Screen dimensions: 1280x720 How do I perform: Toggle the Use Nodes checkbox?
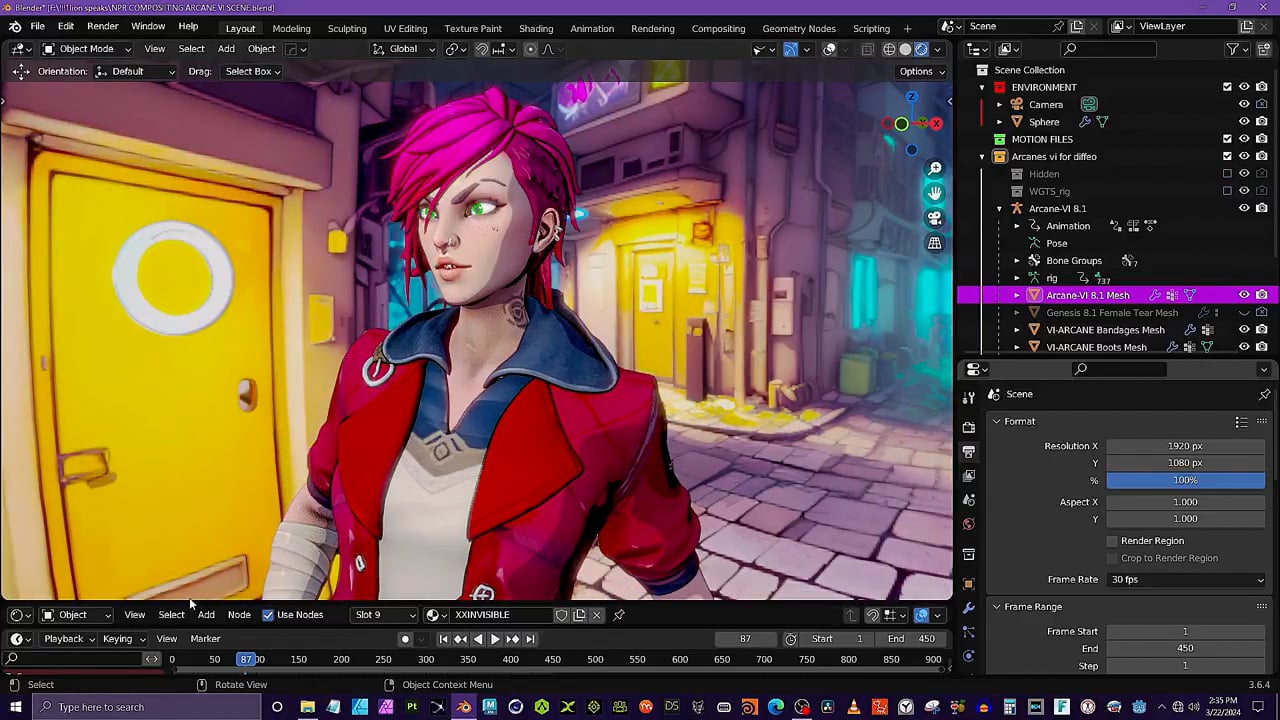[268, 615]
